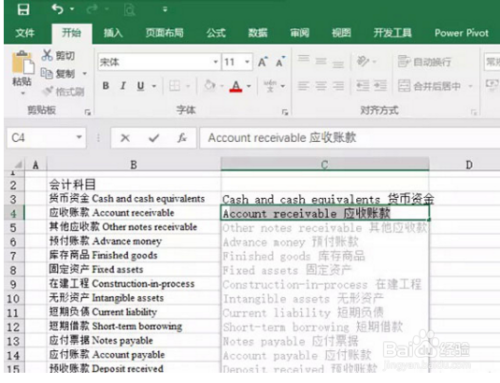Click the 自动换行 wrap text button
Screen dimensions: 500x383
click(x=424, y=62)
